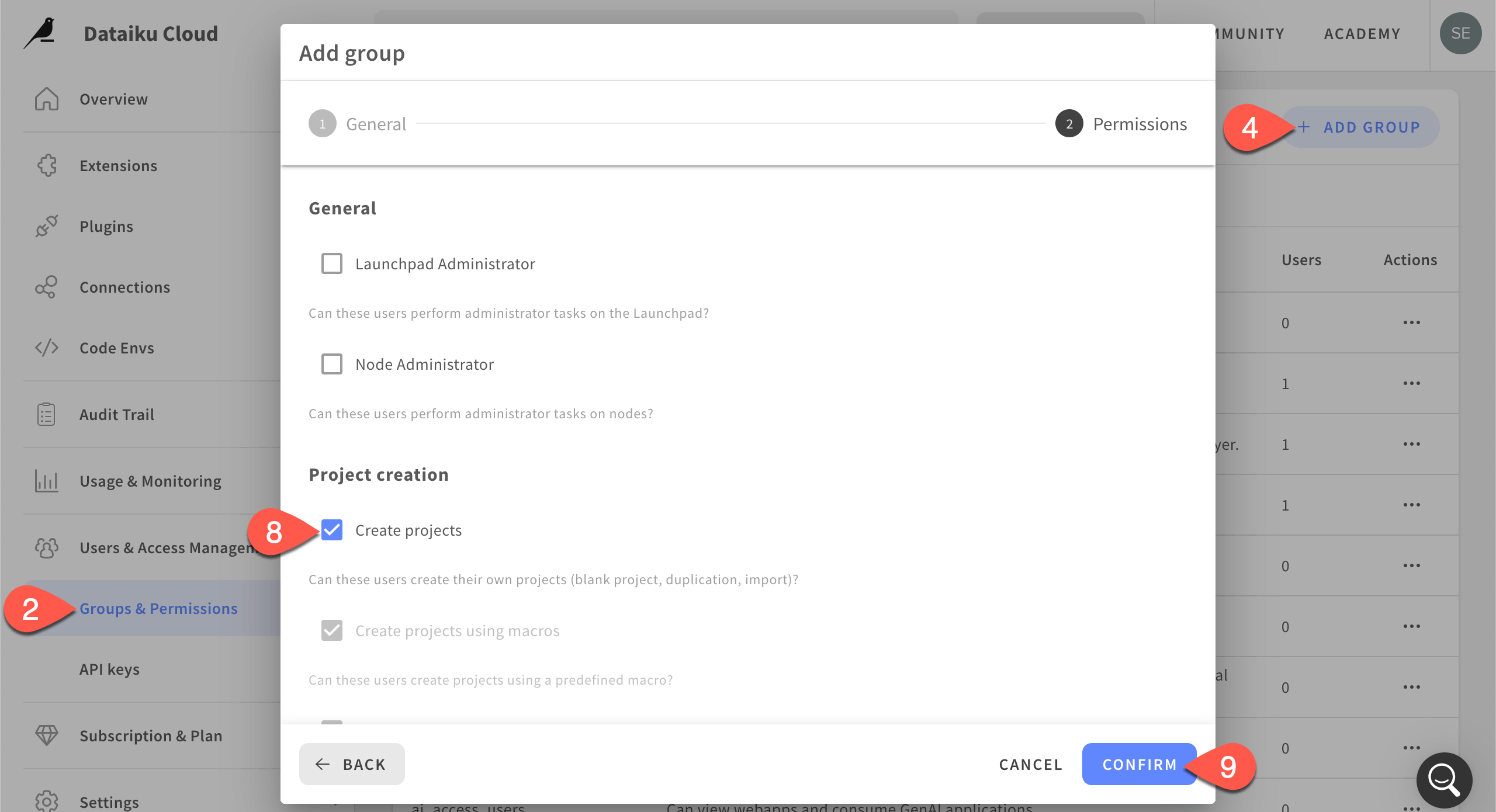Open Groups & Permissions in sidebar
This screenshot has width=1496, height=812.
click(x=158, y=608)
